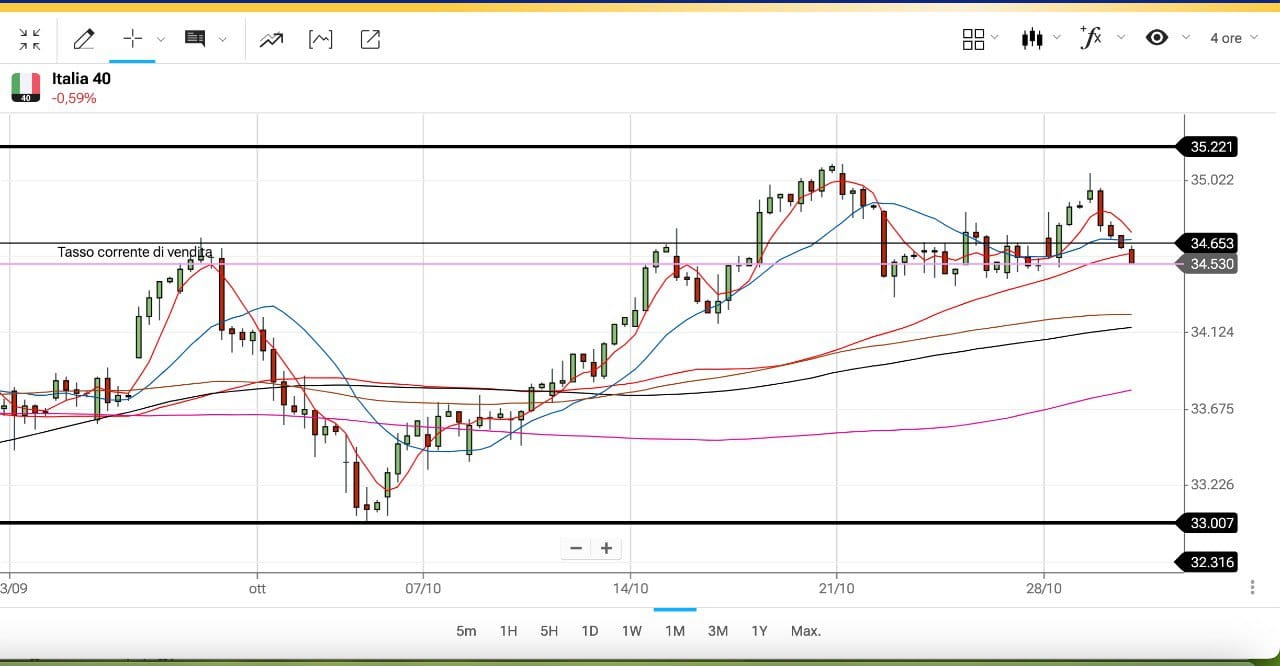
Task: Select the 1M time range tab
Action: (x=674, y=631)
